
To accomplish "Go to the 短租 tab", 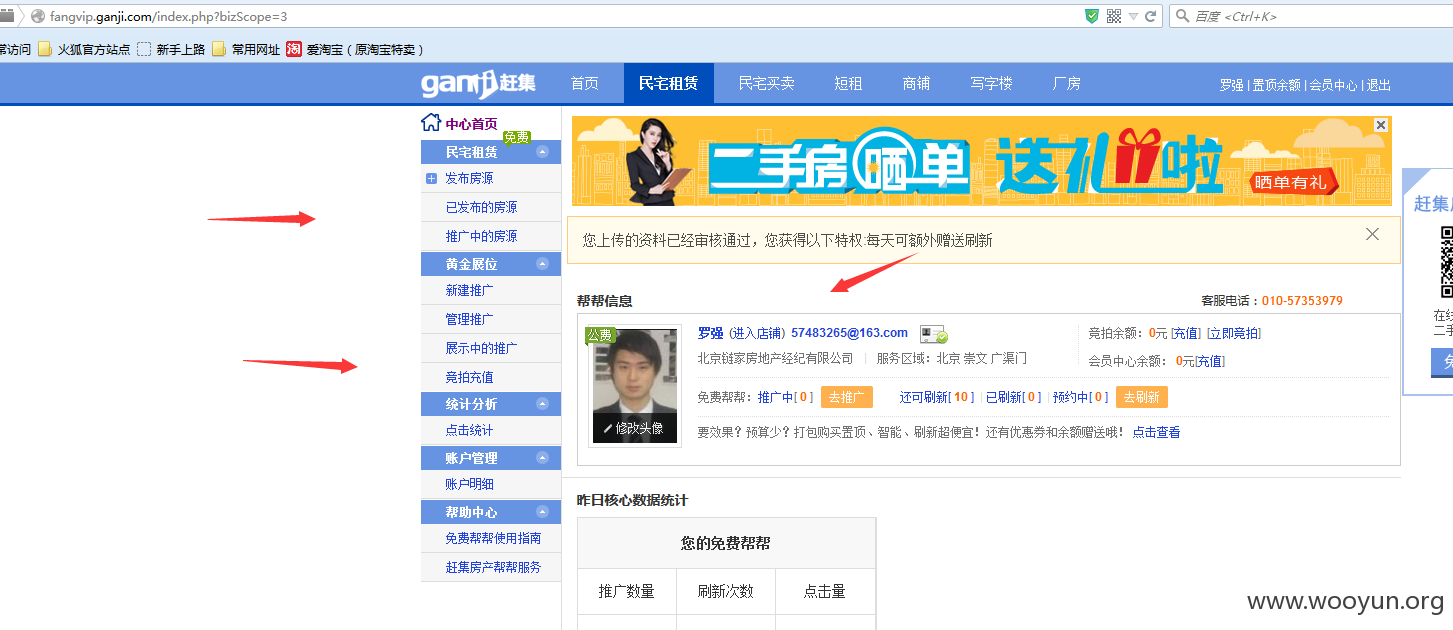I will click(848, 84).
